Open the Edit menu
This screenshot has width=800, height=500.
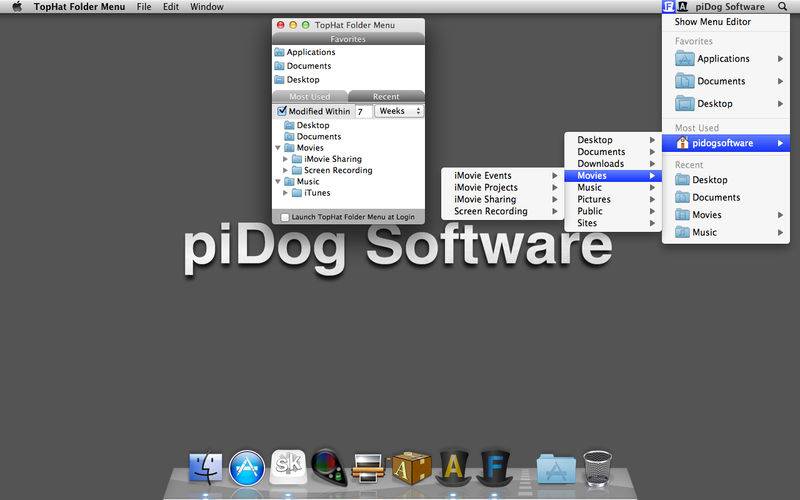[171, 7]
